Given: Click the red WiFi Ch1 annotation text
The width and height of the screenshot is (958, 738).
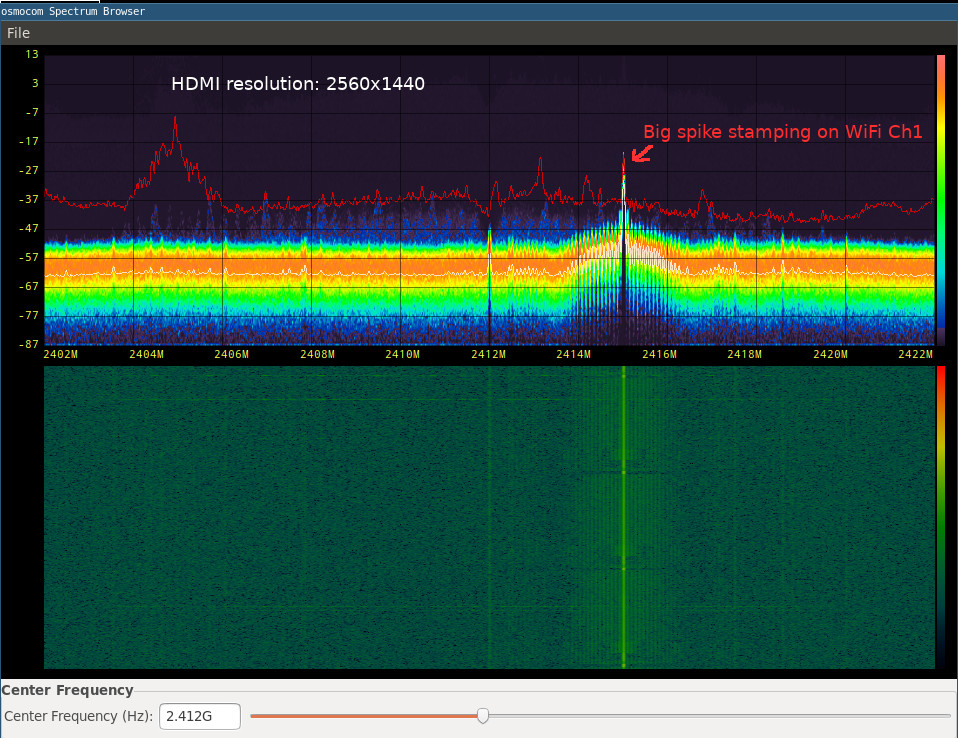Looking at the screenshot, I should point(783,132).
